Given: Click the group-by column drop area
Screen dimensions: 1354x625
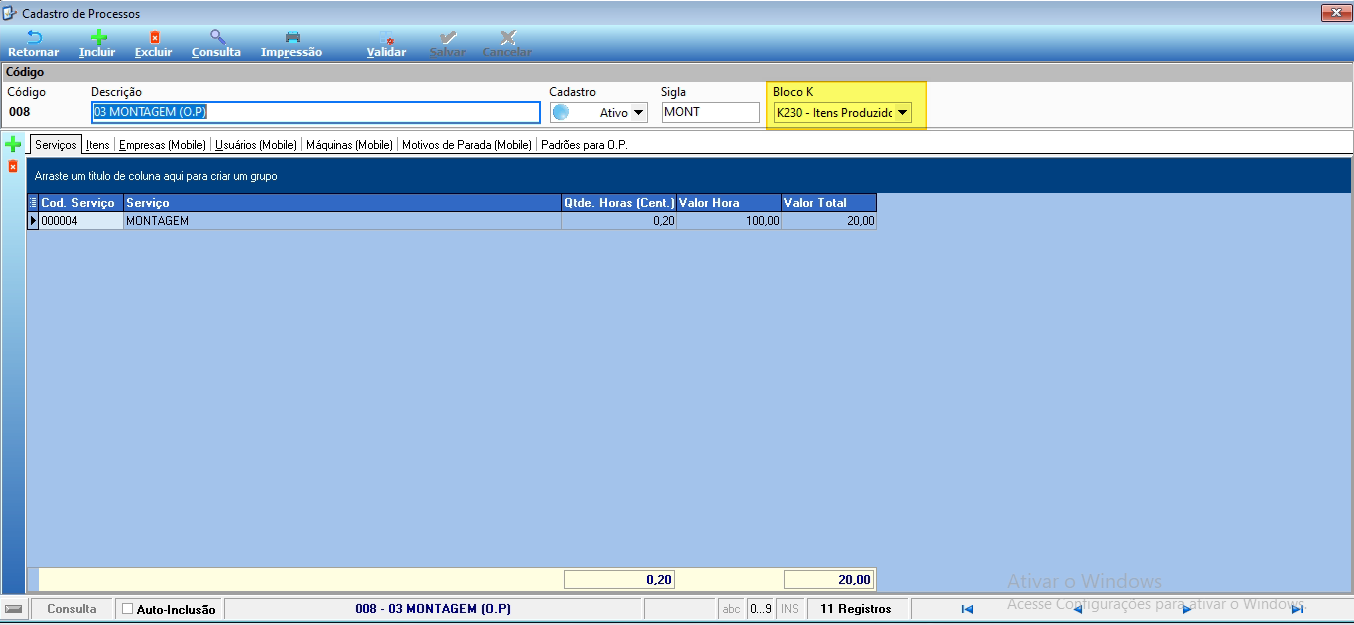Looking at the screenshot, I should (x=689, y=175).
